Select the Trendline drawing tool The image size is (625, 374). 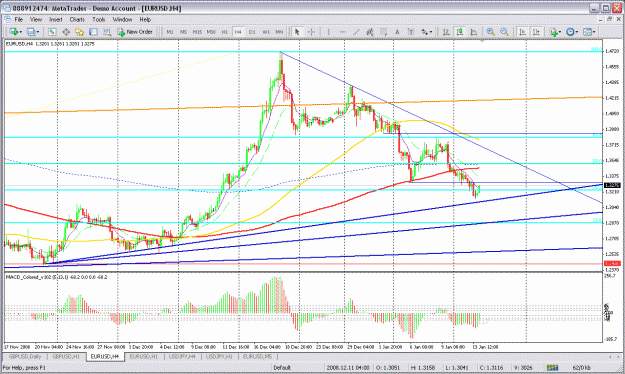tap(356, 32)
